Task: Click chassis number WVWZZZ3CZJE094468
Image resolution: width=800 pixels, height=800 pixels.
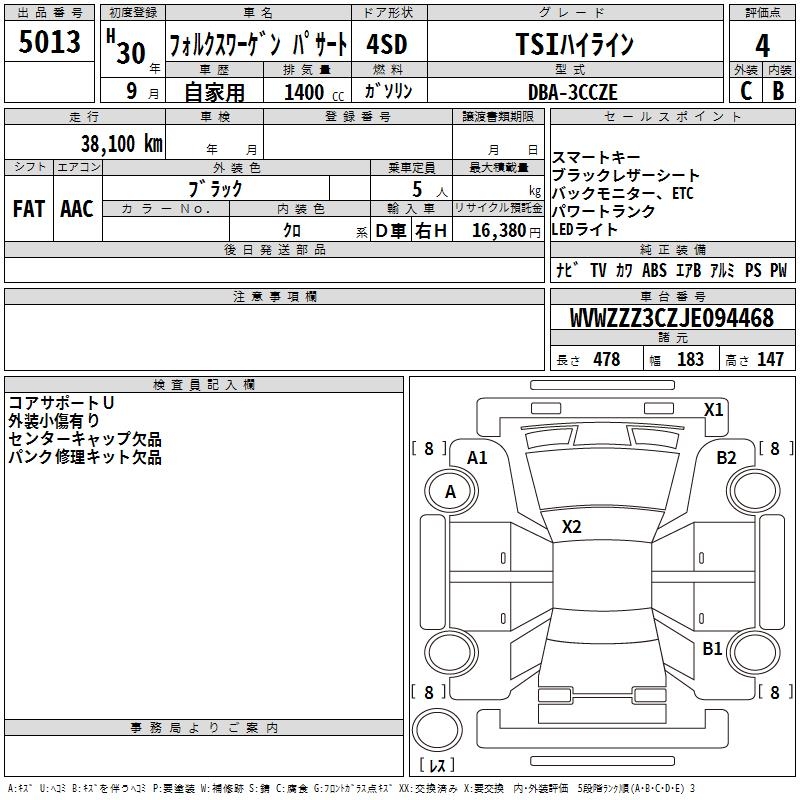Action: [671, 317]
